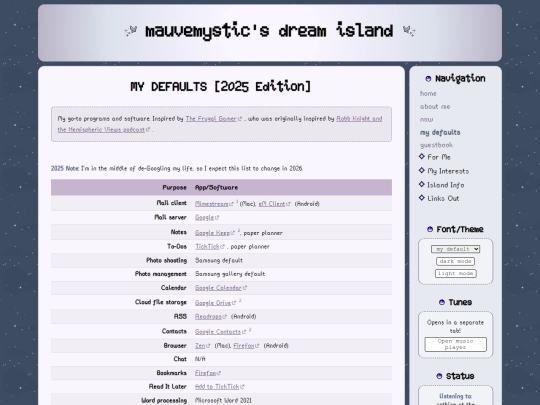Viewport: 540px width, 405px height.
Task: Open the 'home' navigation link
Action: click(428, 93)
